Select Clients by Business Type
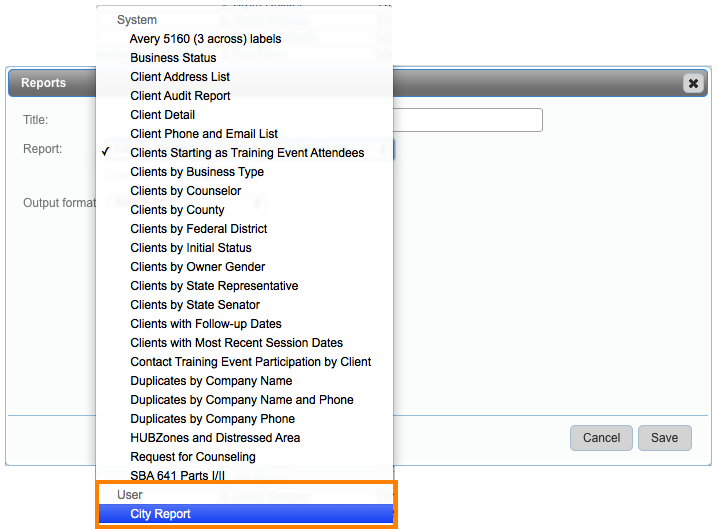The width and height of the screenshot is (718, 531). click(197, 172)
